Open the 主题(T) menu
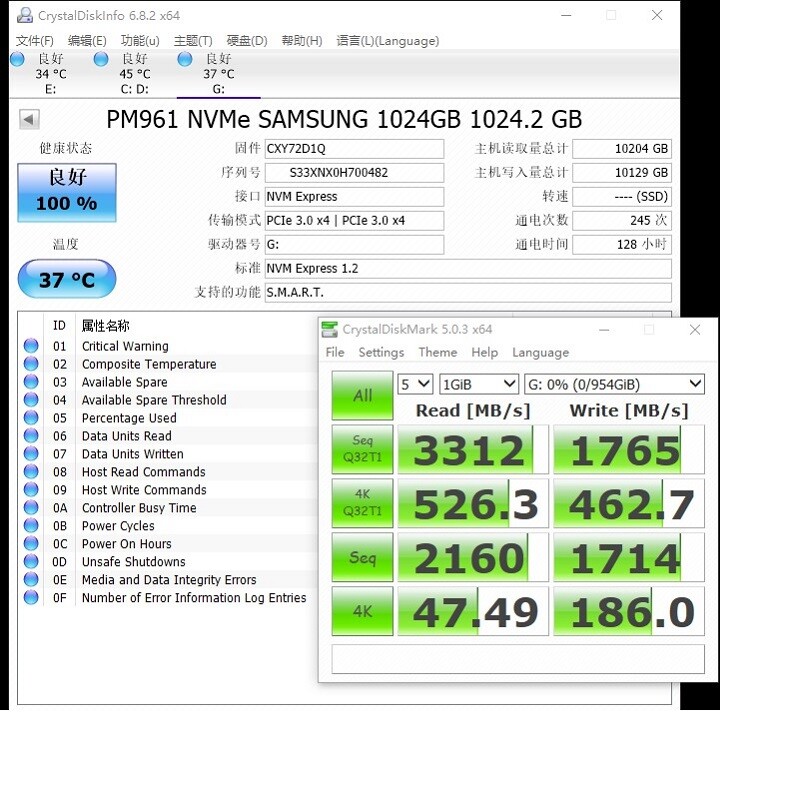The height and width of the screenshot is (800, 800). (x=193, y=41)
